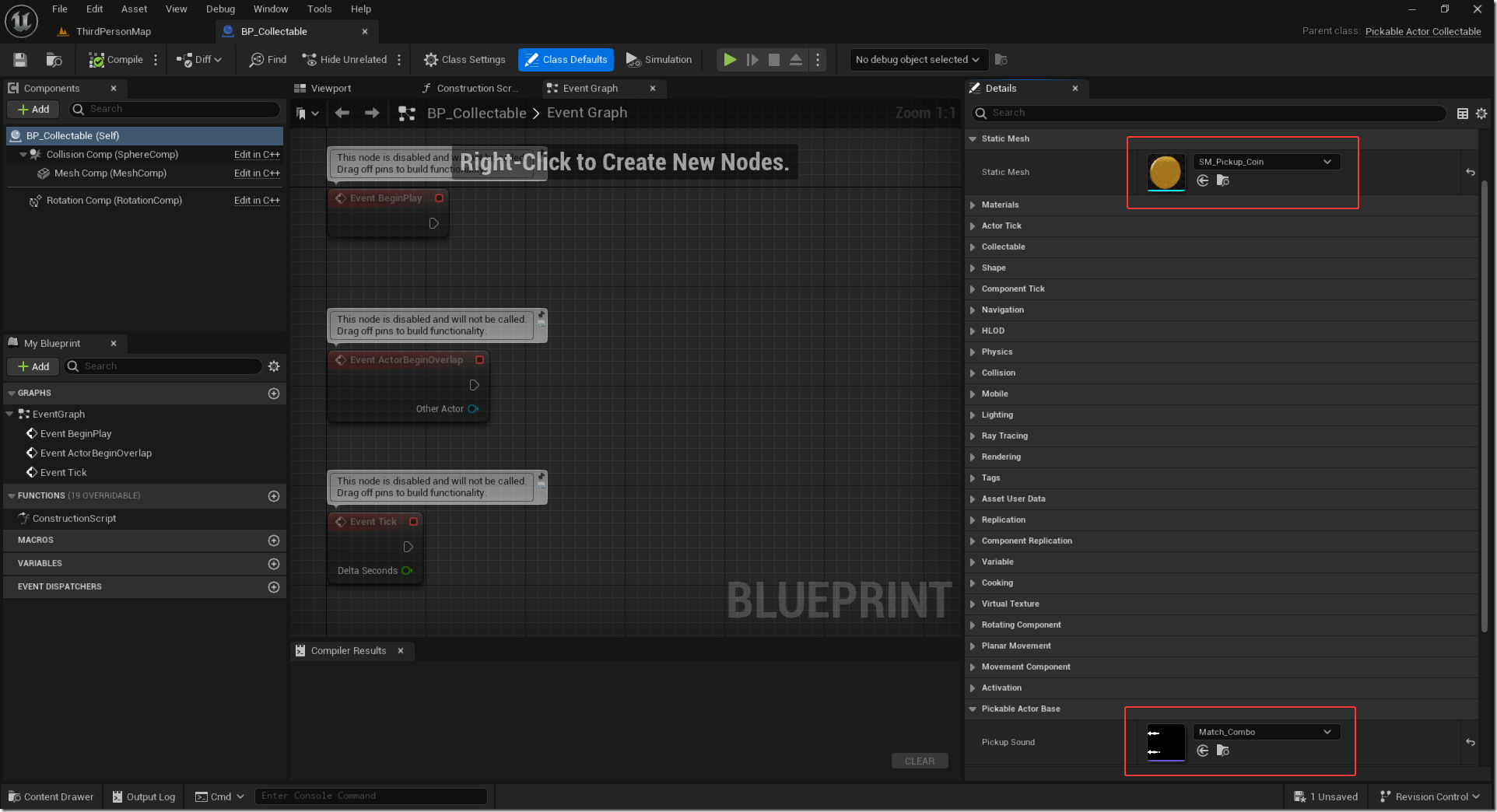Open play mode options menu
This screenshot has width=1497, height=812.
coord(818,60)
